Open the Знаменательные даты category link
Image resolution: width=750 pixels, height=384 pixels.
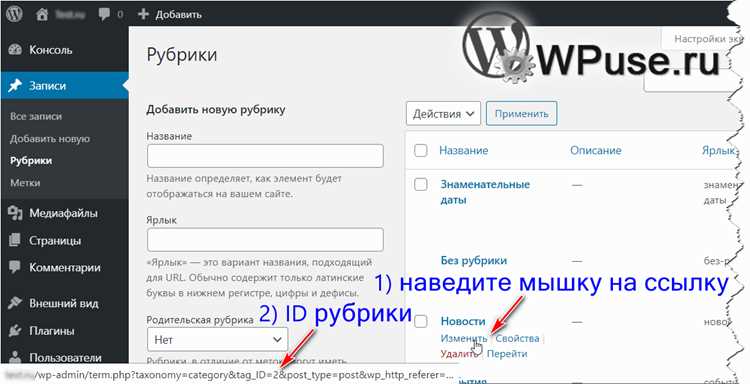(x=485, y=192)
